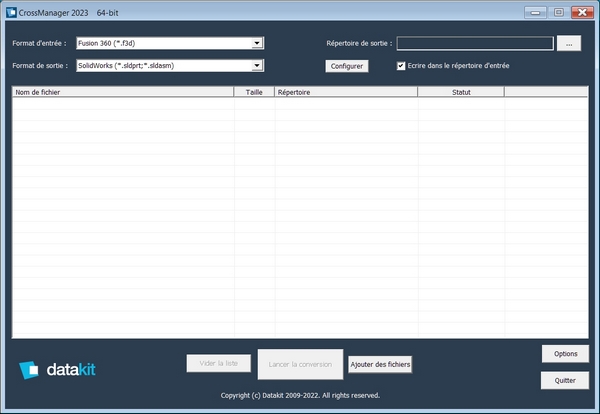600x414 pixels.
Task: Close the CrossManager window
Action: pos(582,13)
